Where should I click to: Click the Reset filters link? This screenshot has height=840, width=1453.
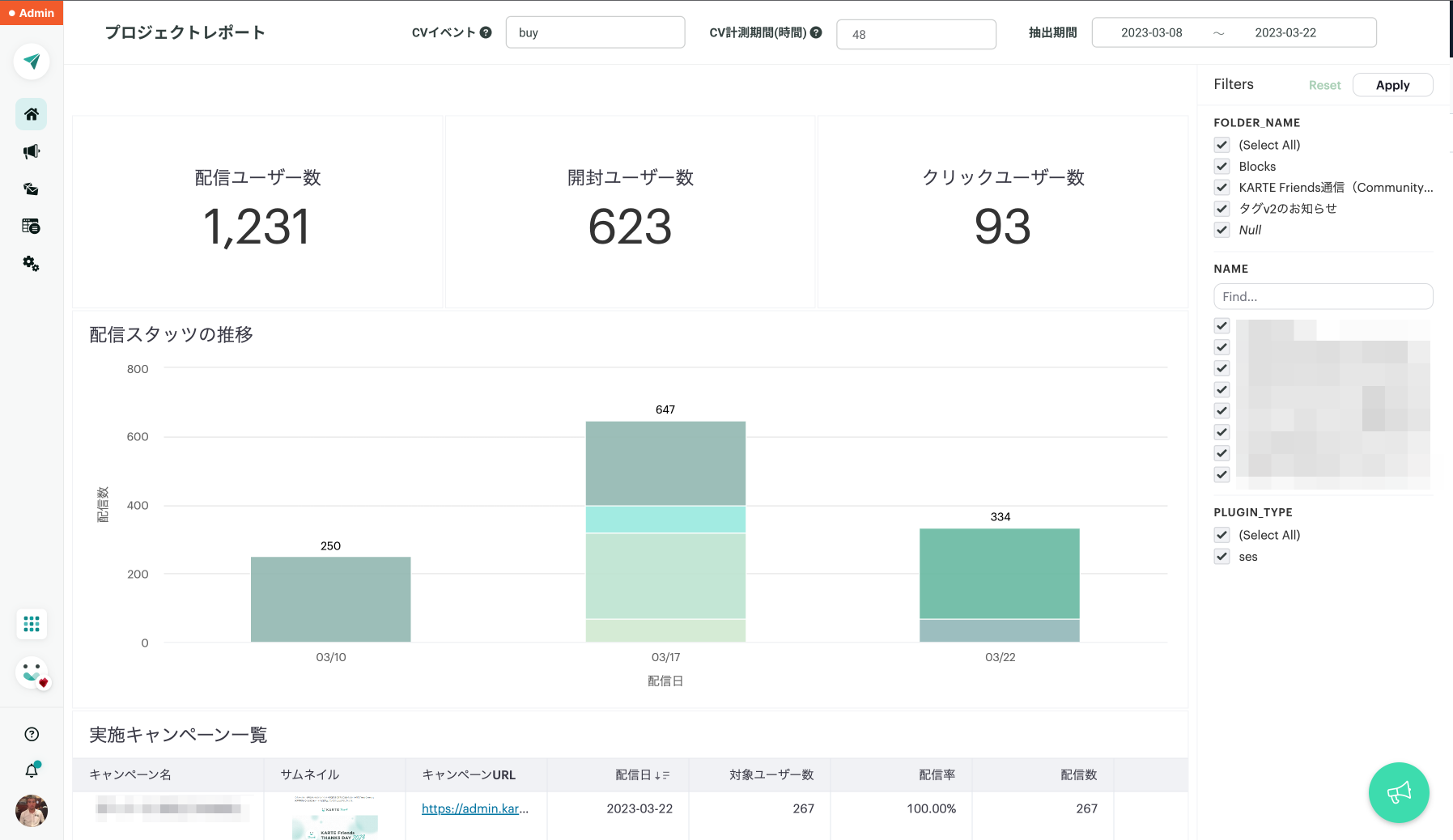[1324, 85]
